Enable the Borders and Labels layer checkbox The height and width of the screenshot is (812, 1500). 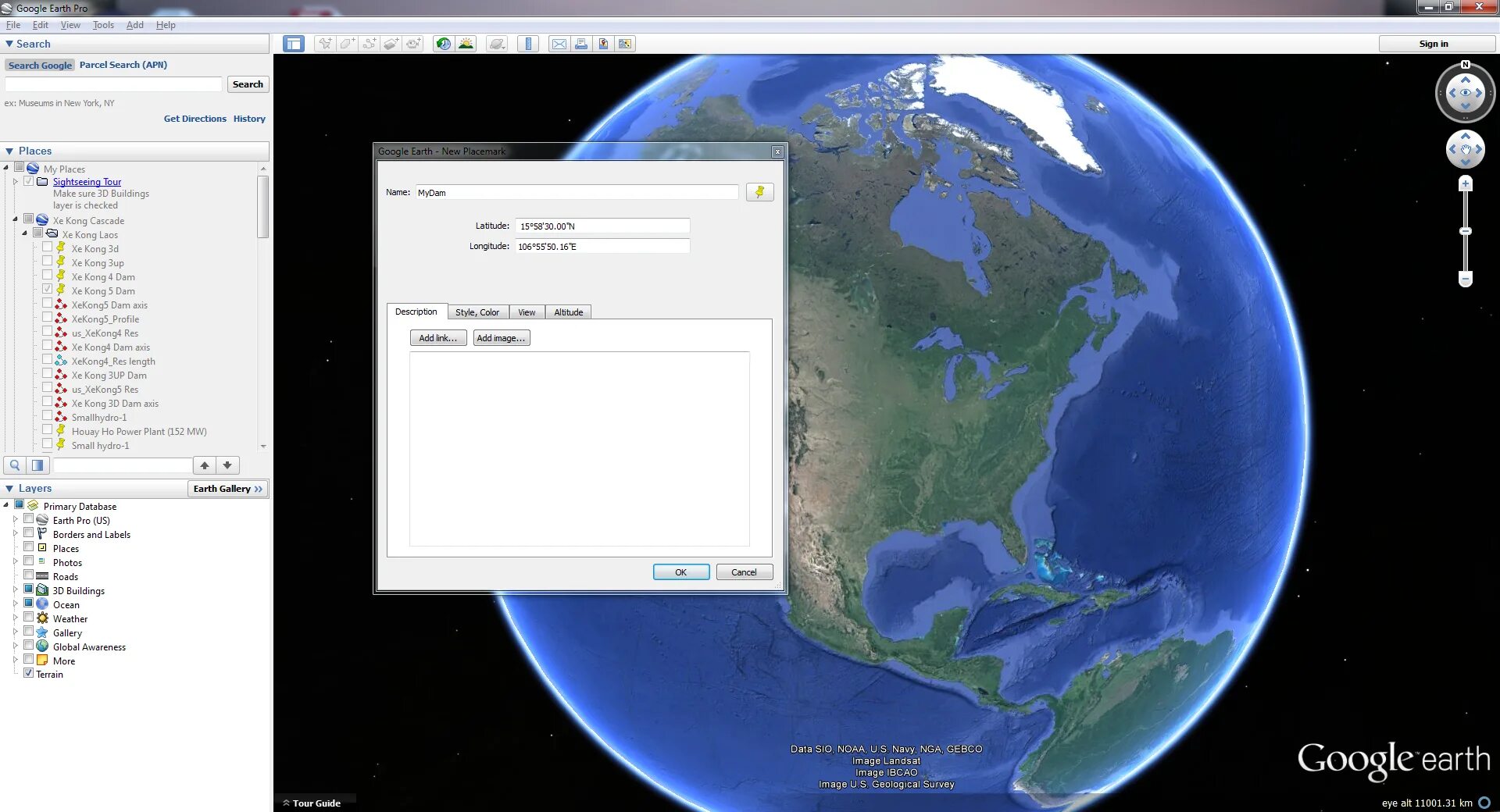click(28, 533)
